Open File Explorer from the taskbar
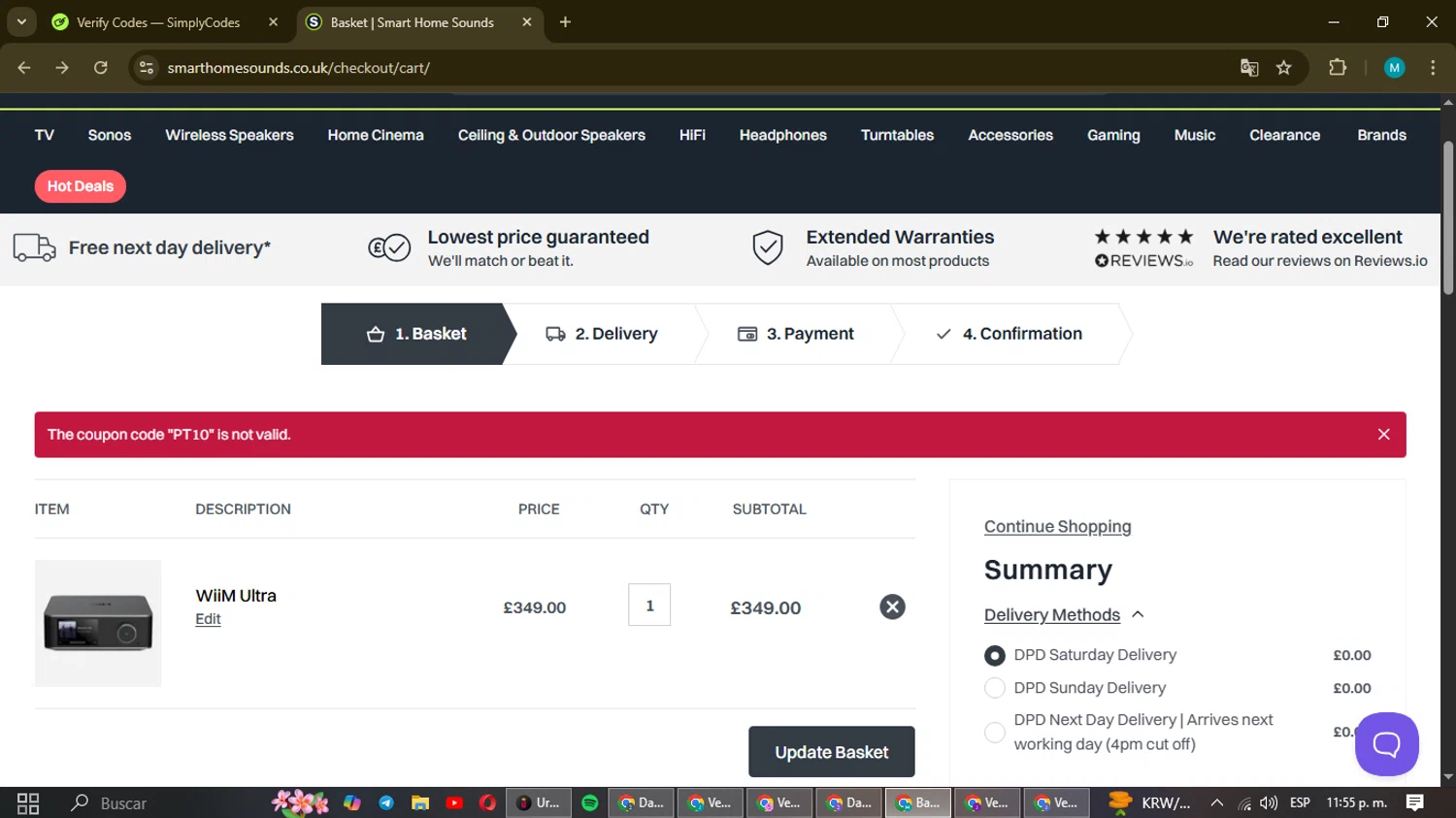This screenshot has height=818, width=1456. coord(420,803)
